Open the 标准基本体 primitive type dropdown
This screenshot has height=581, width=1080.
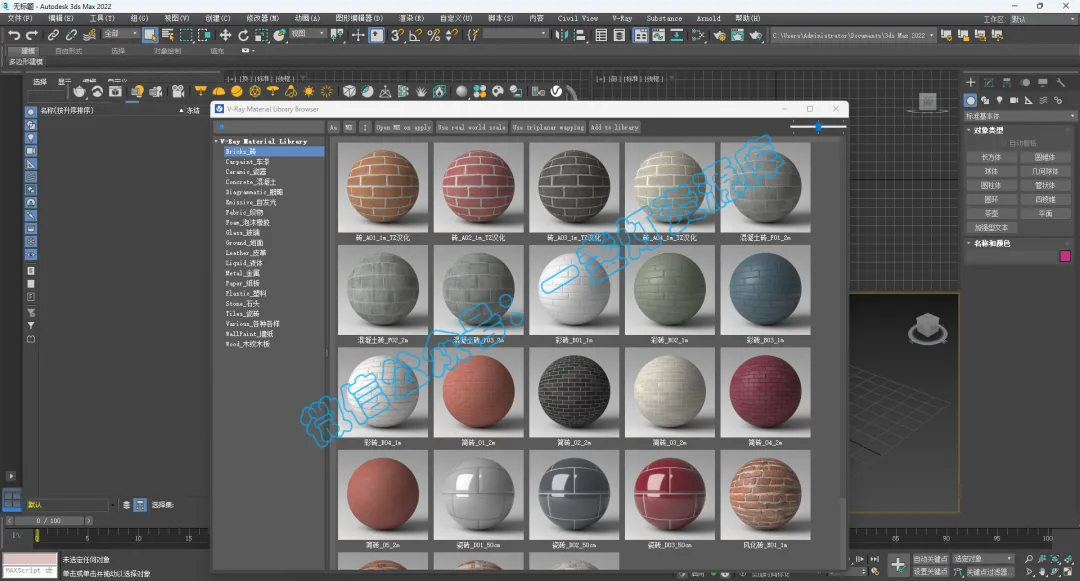click(1017, 116)
